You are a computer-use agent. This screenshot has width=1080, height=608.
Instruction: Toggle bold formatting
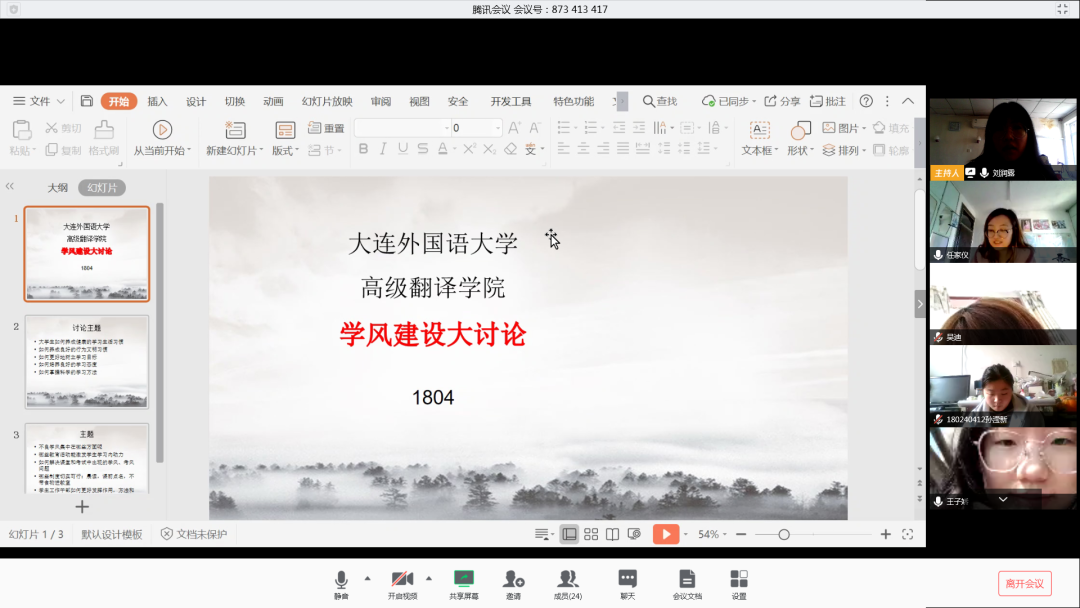(365, 148)
